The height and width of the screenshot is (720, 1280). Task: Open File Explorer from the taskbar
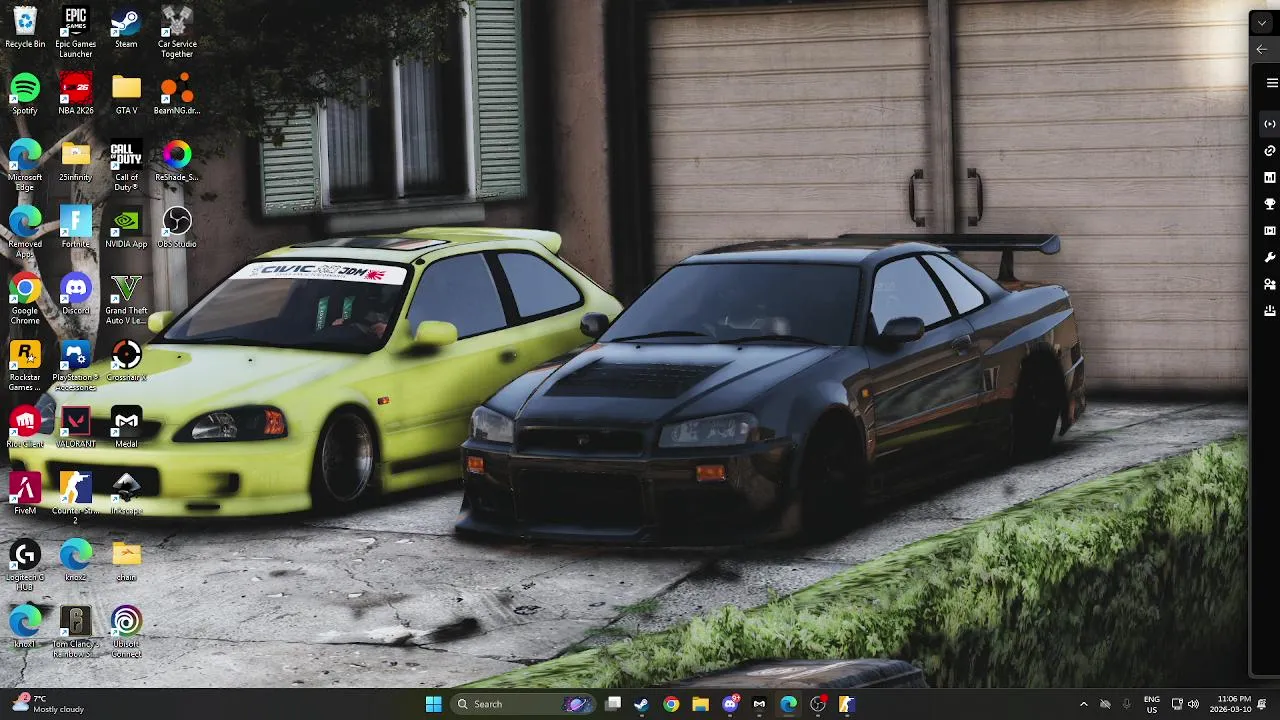[x=700, y=704]
